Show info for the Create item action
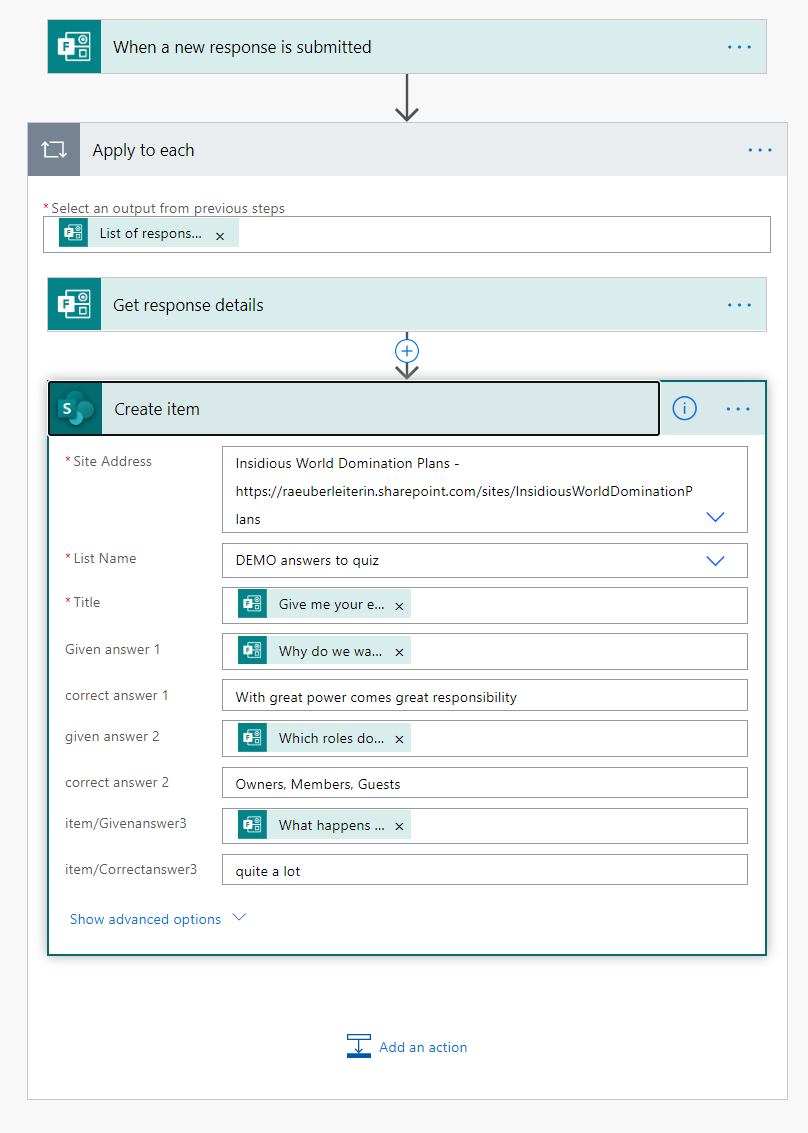This screenshot has height=1133, width=808. [684, 408]
